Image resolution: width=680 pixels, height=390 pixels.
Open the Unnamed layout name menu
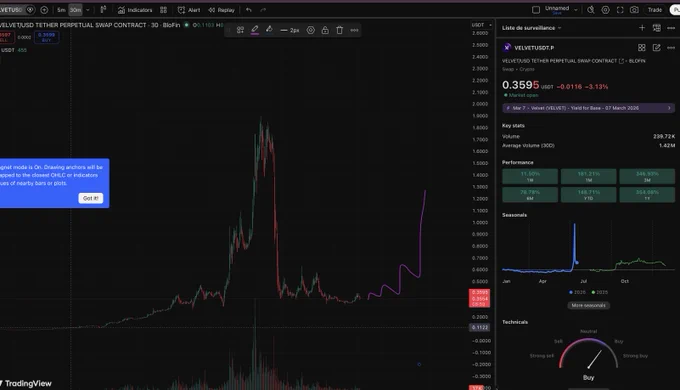click(x=557, y=10)
